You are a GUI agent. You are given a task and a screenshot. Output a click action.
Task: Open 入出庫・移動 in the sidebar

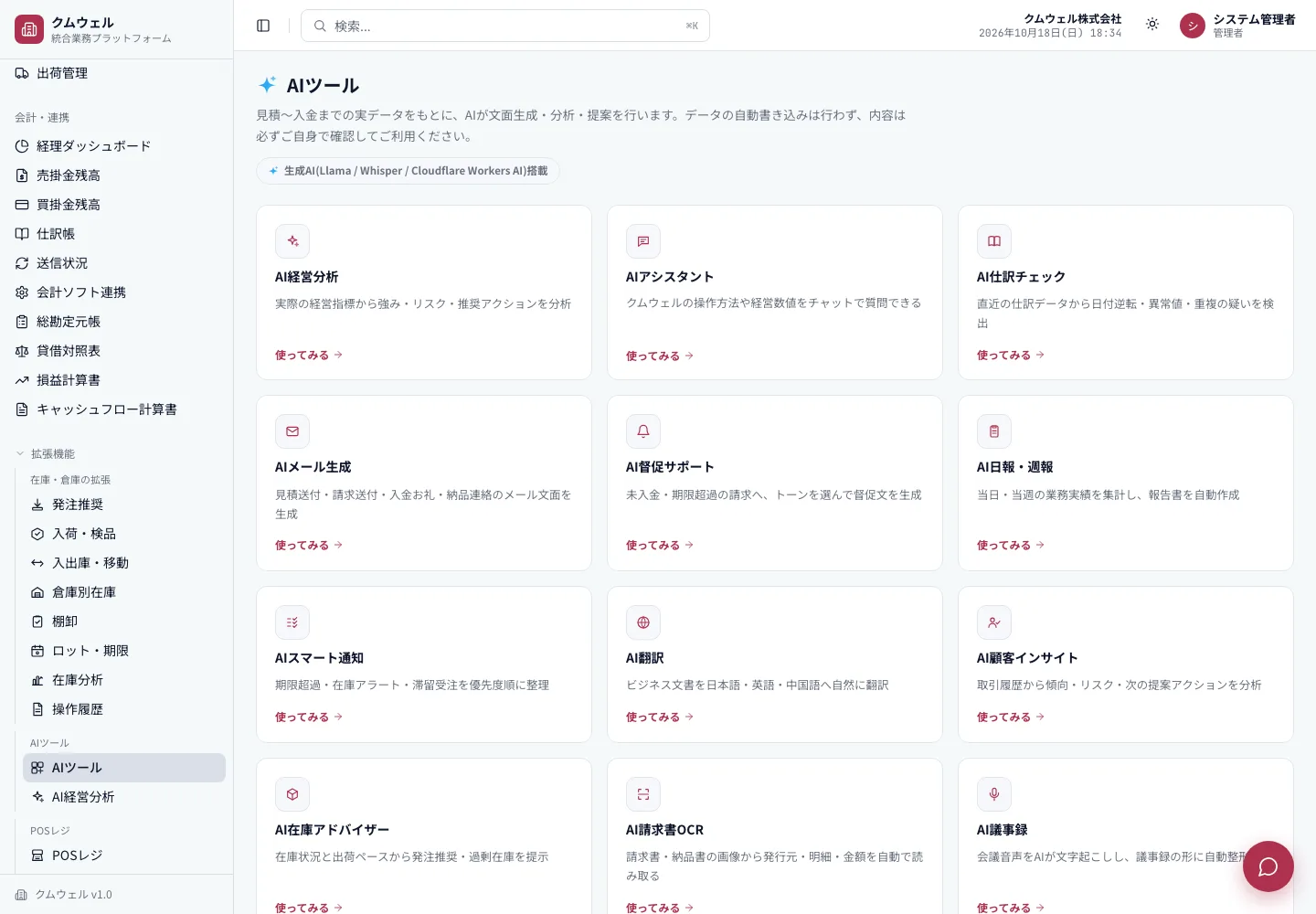click(x=124, y=563)
